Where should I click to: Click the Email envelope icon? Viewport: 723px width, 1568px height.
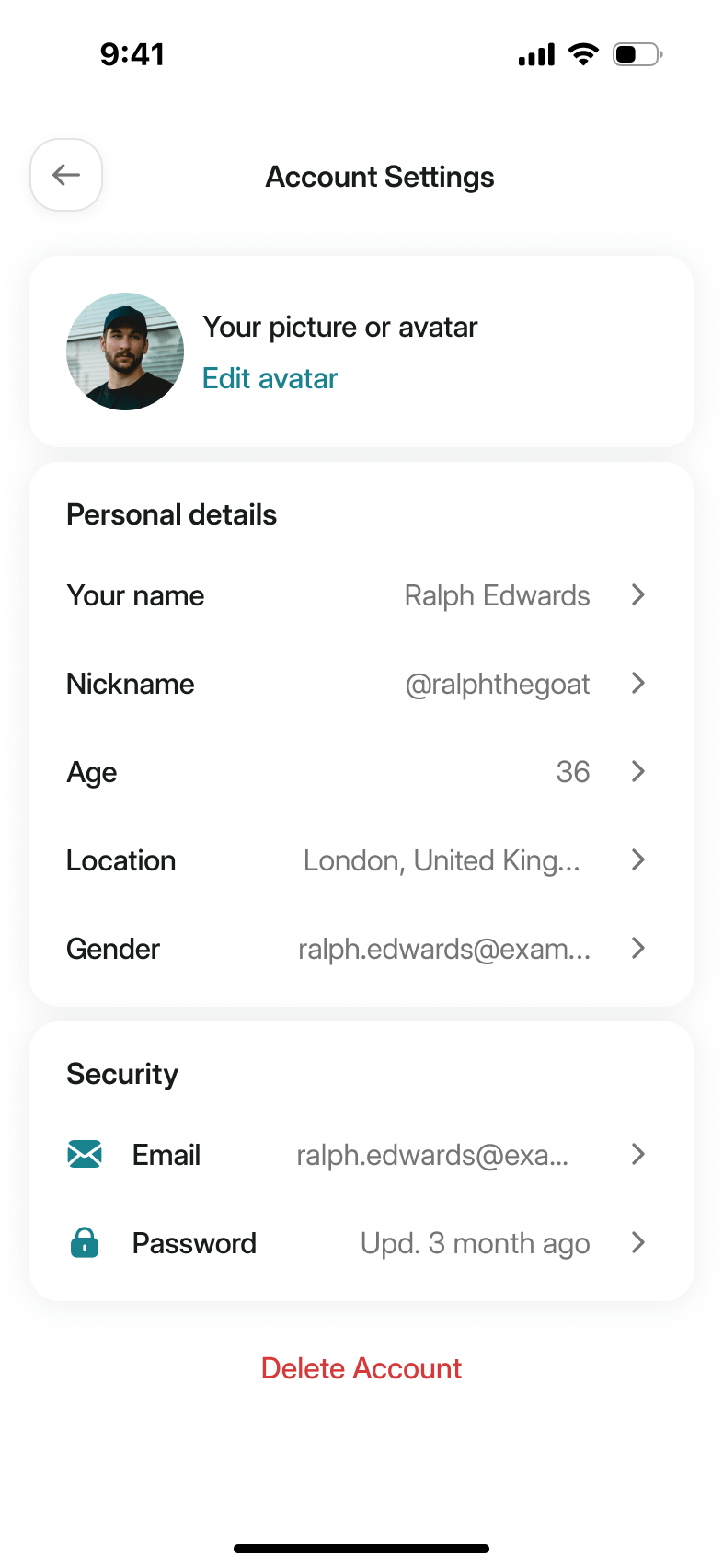[85, 1154]
